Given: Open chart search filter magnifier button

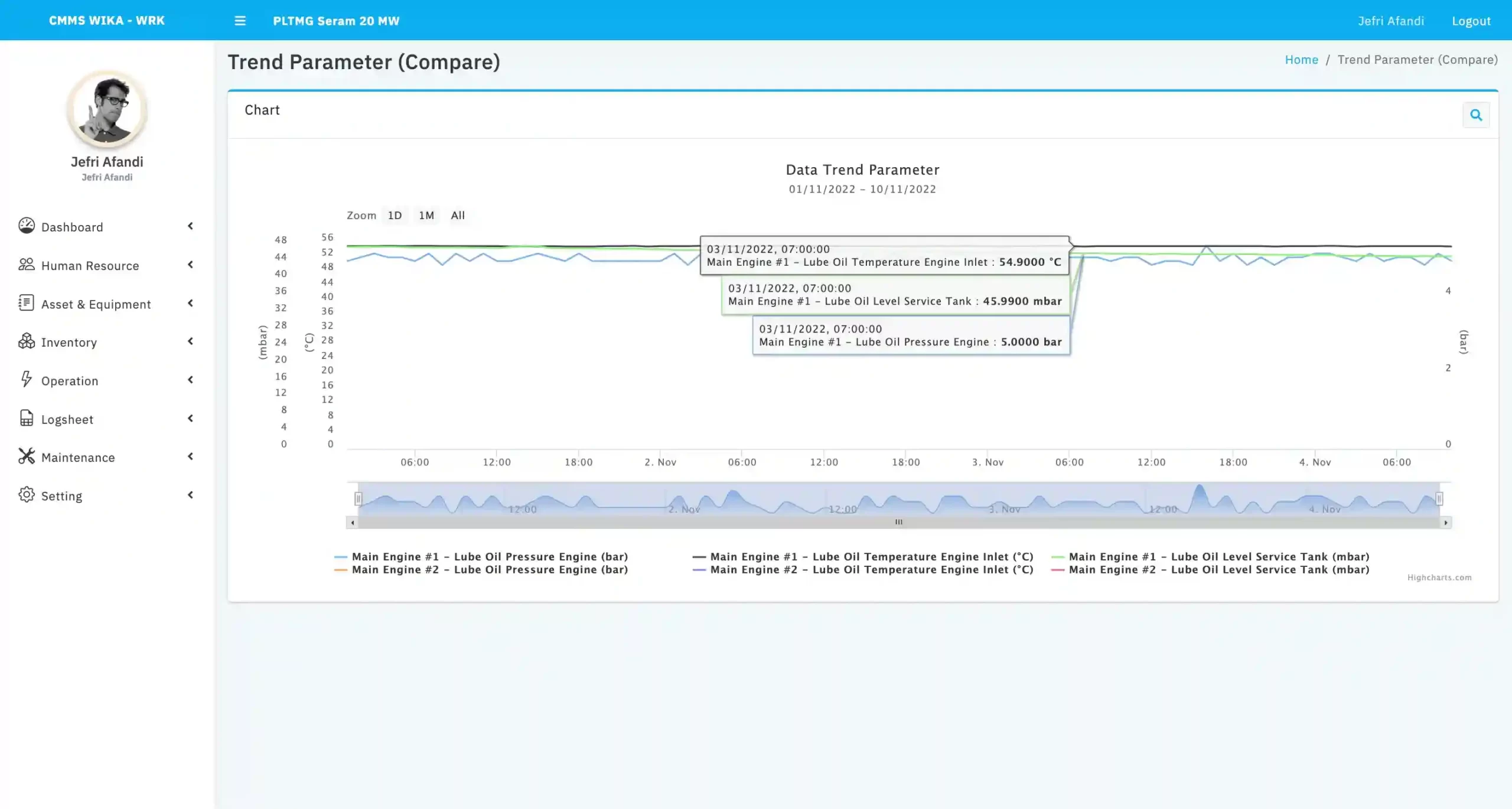Looking at the screenshot, I should pyautogui.click(x=1476, y=115).
